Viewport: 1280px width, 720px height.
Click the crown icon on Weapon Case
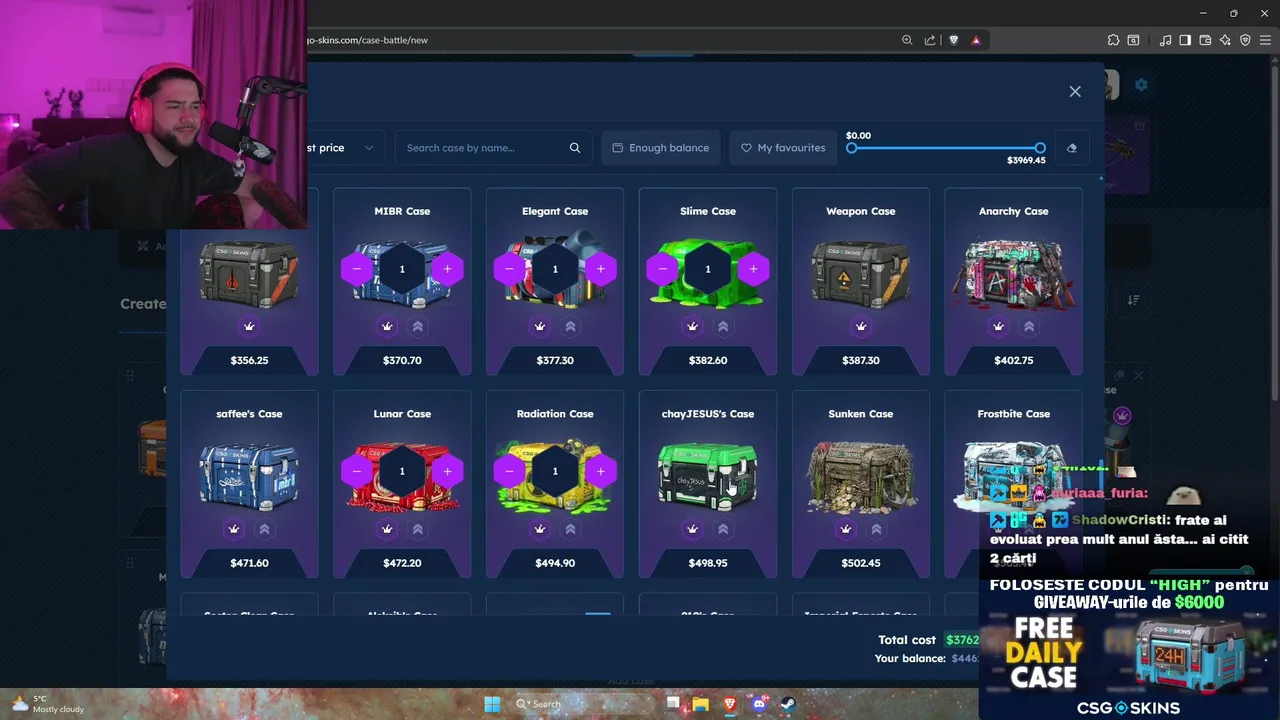point(861,327)
